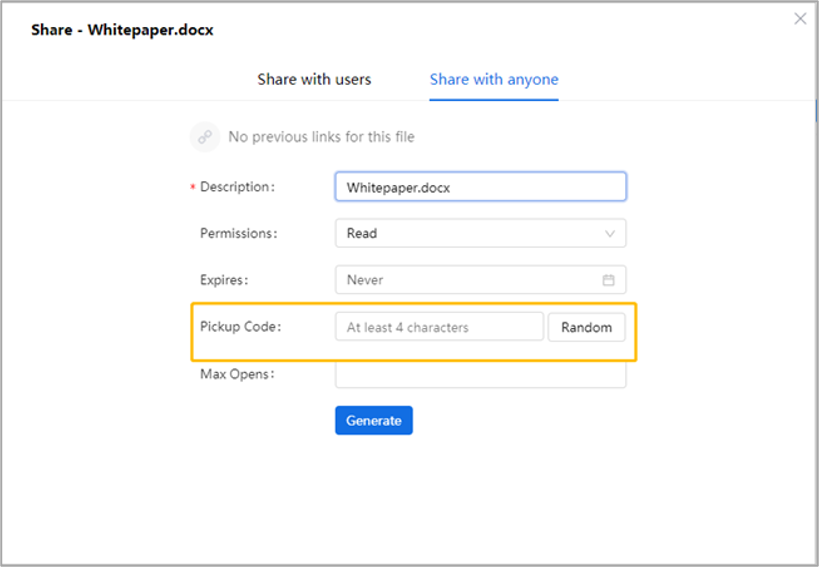
Task: Click the Share - Whitepaper.docx dialog title
Action: [x=122, y=30]
